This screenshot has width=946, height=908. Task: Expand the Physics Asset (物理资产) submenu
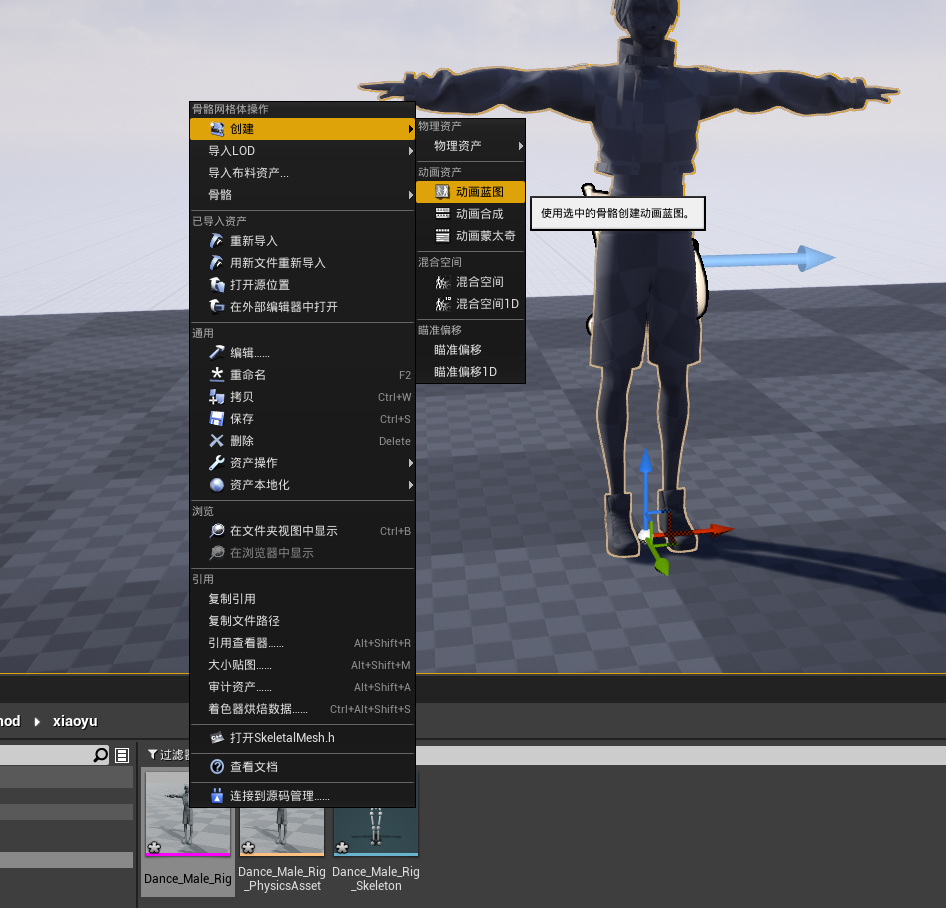click(x=470, y=146)
